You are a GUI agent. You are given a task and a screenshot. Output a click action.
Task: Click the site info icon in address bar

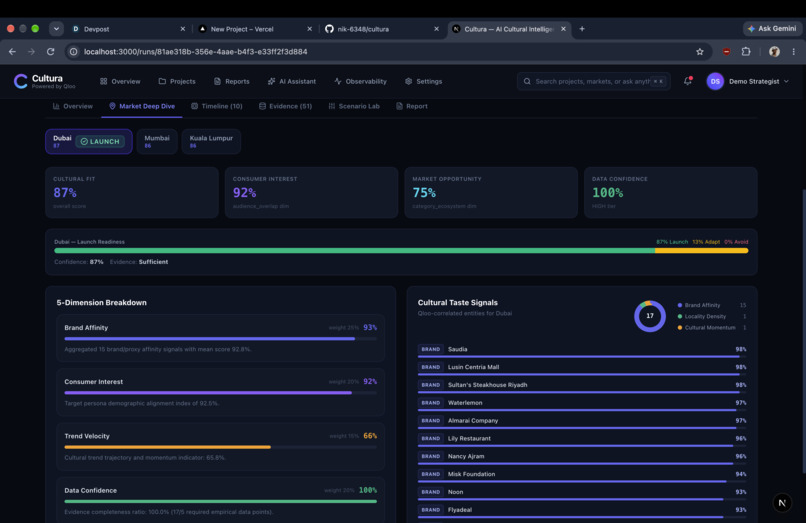coord(74,51)
